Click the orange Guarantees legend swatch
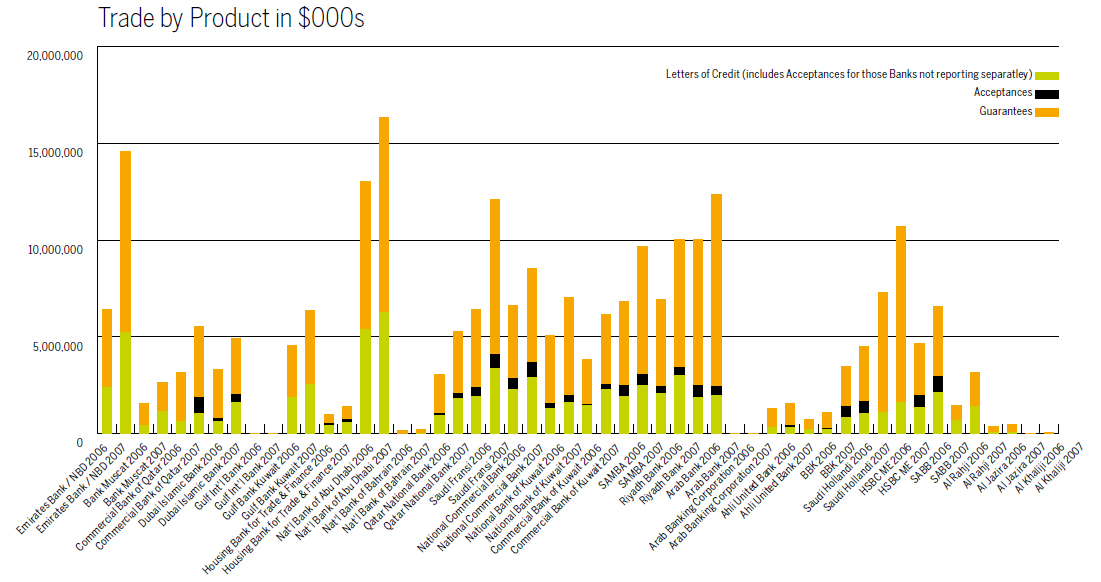Screen dimensions: 1101x582 (x=1047, y=112)
